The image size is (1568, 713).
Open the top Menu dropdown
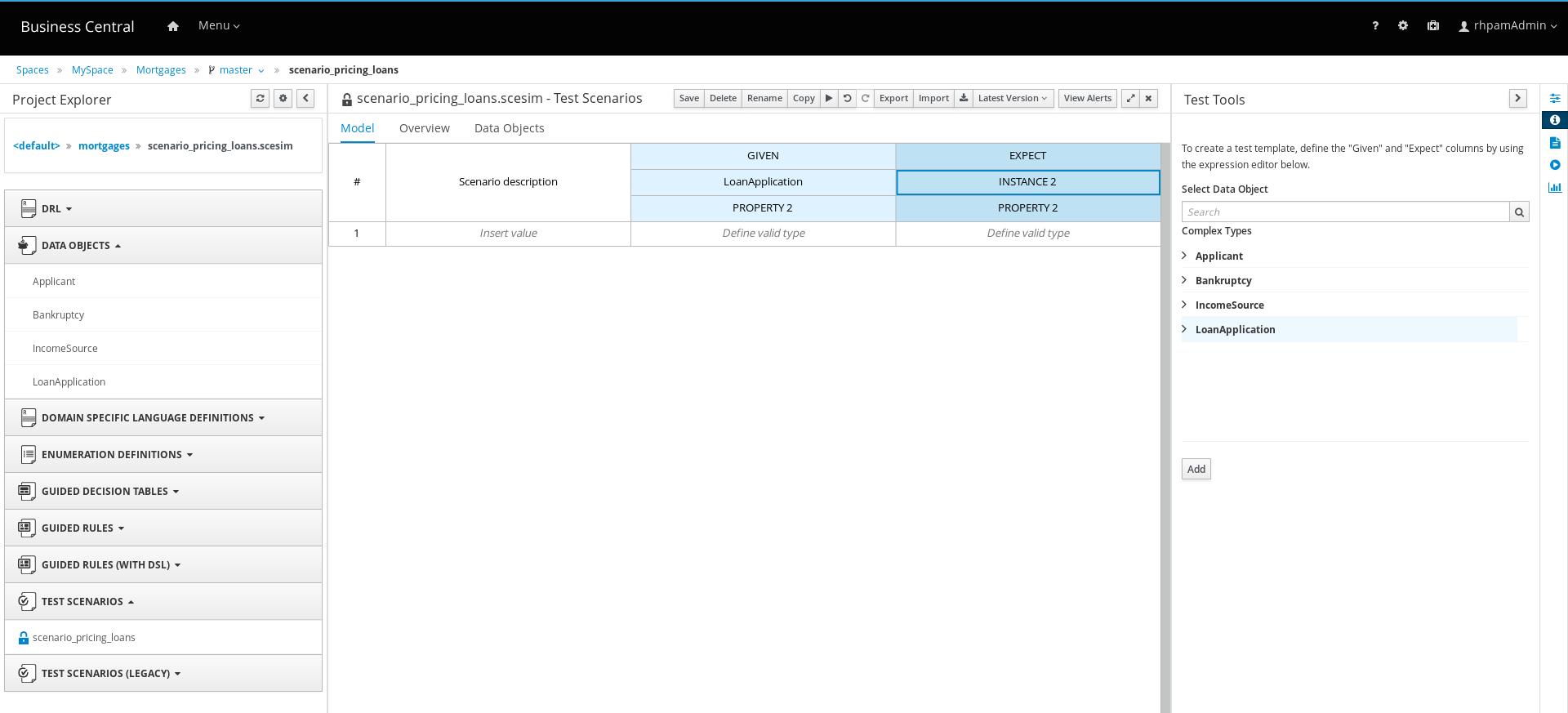tap(219, 26)
